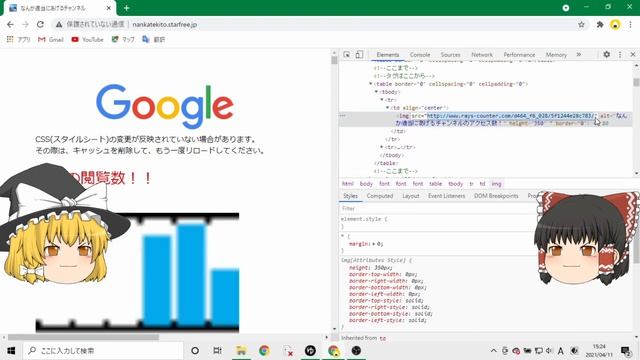Click the volume icon in system tray
This screenshot has height=360, width=640.
coord(549,351)
